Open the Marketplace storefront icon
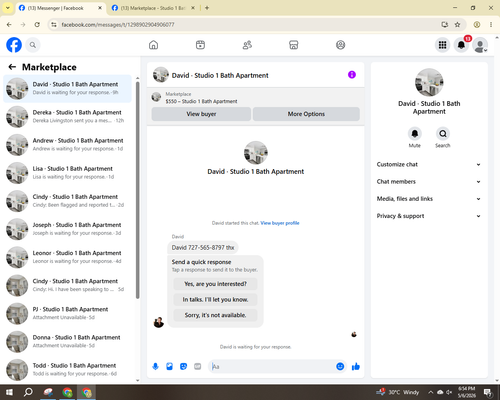Screen dimensions: 500x400 (294, 45)
